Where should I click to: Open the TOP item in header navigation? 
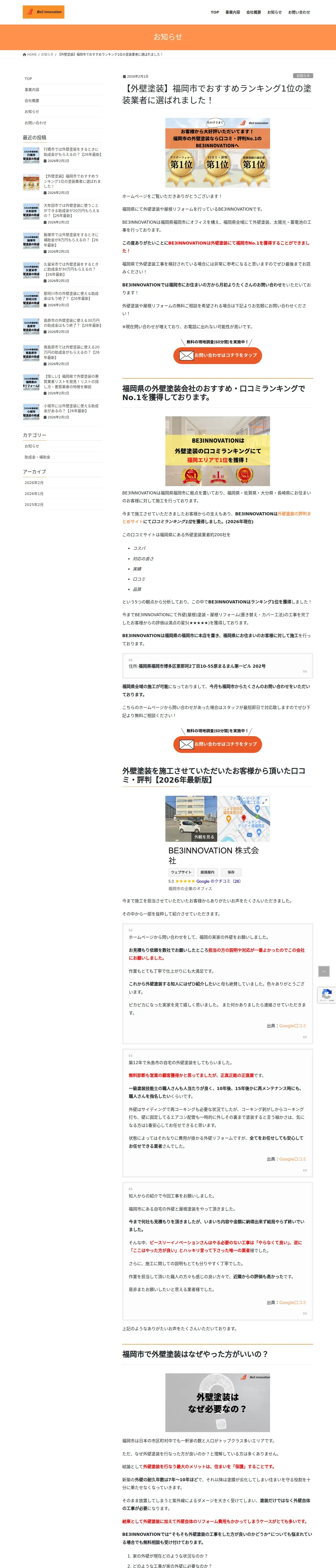coord(215,12)
